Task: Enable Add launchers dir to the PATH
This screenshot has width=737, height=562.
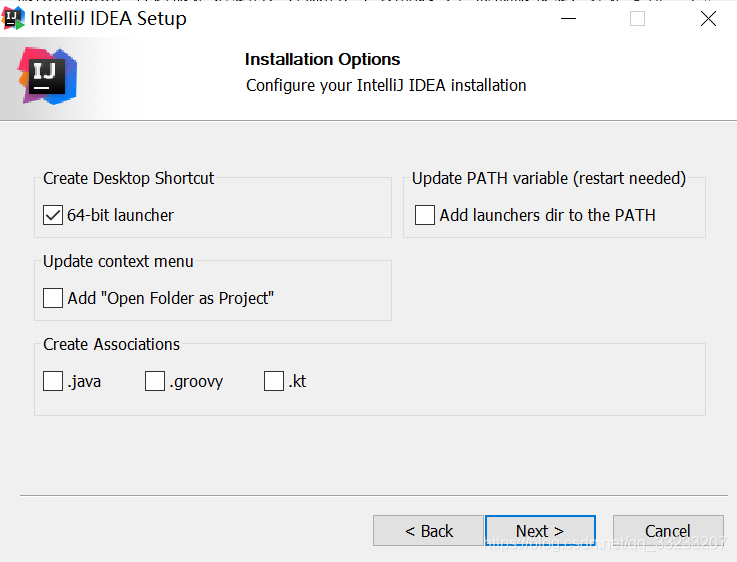Action: coord(425,215)
